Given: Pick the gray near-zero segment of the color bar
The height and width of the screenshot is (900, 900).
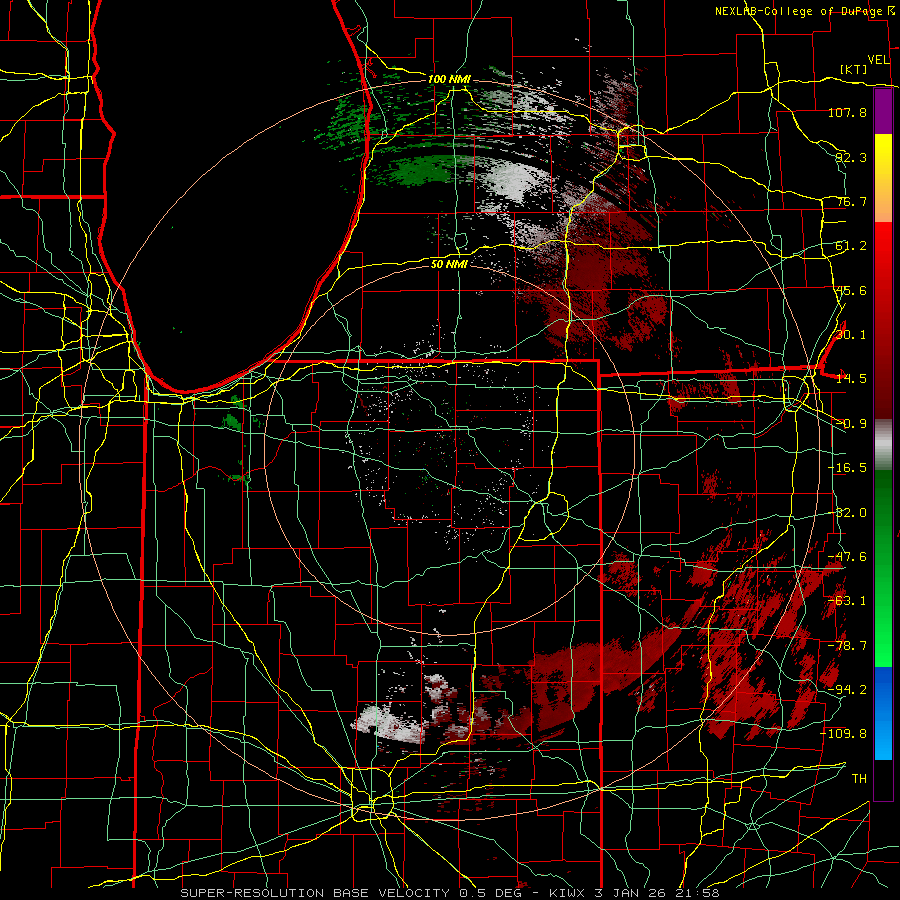Looking at the screenshot, I should [883, 445].
